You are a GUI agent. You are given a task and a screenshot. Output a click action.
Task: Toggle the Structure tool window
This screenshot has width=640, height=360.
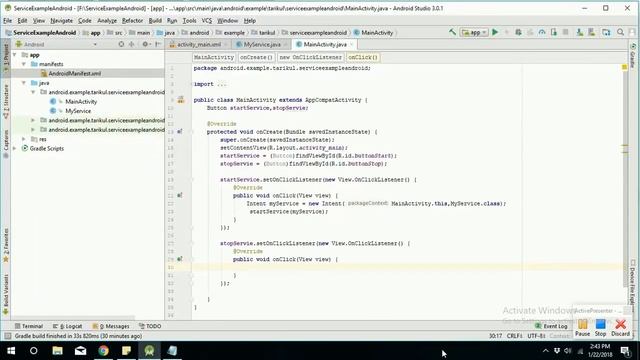pos(6,101)
